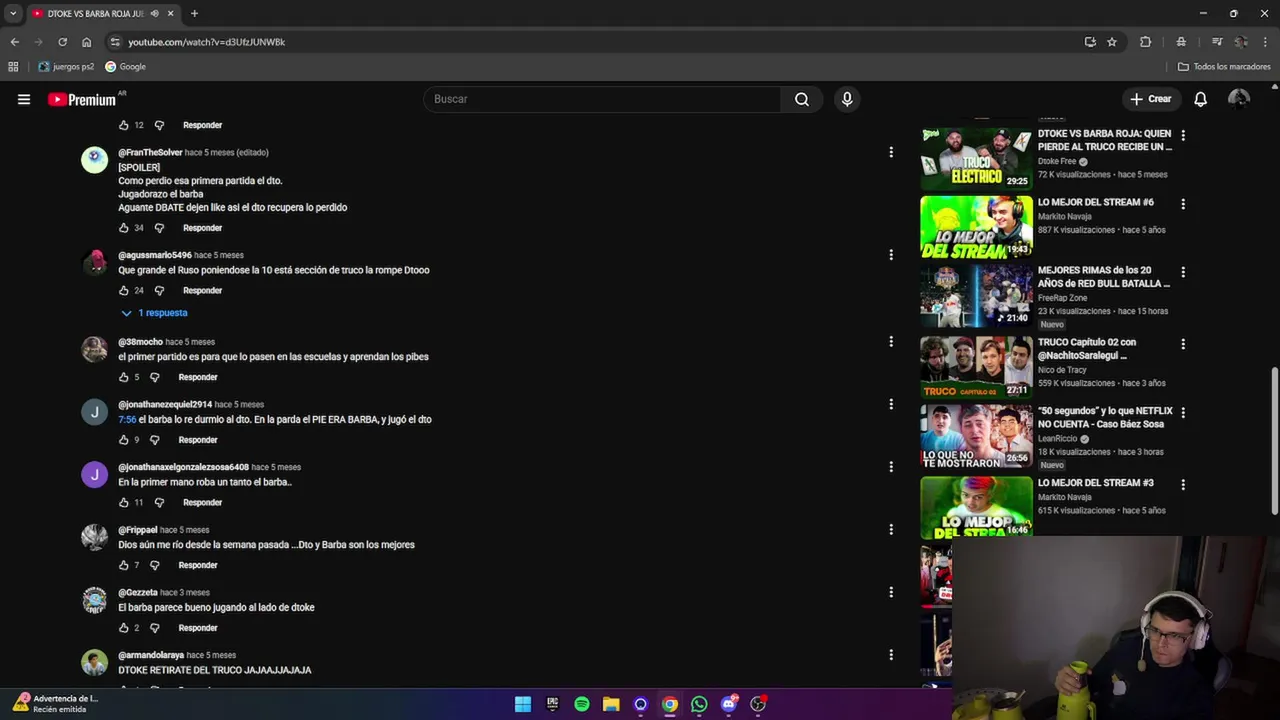Reload the page in the browser

click(x=62, y=42)
